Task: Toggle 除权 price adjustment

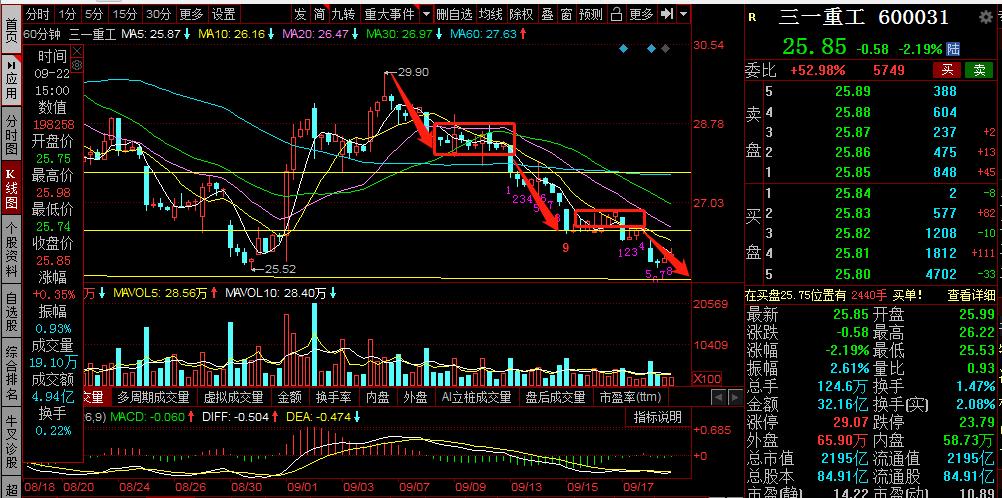Action: 522,13
